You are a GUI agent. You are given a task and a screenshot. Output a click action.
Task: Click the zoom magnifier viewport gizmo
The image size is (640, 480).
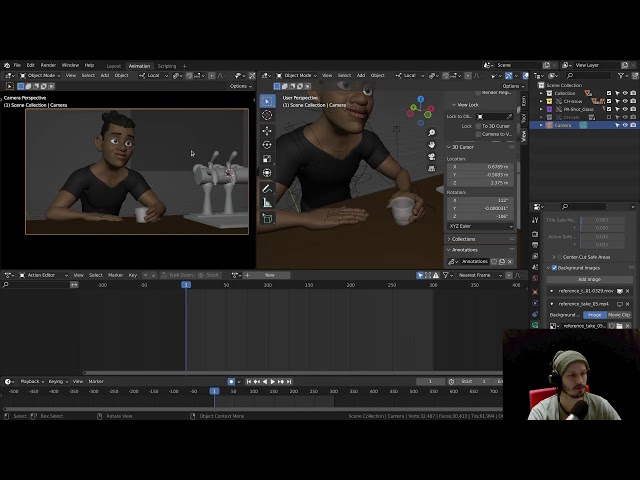pyautogui.click(x=431, y=133)
